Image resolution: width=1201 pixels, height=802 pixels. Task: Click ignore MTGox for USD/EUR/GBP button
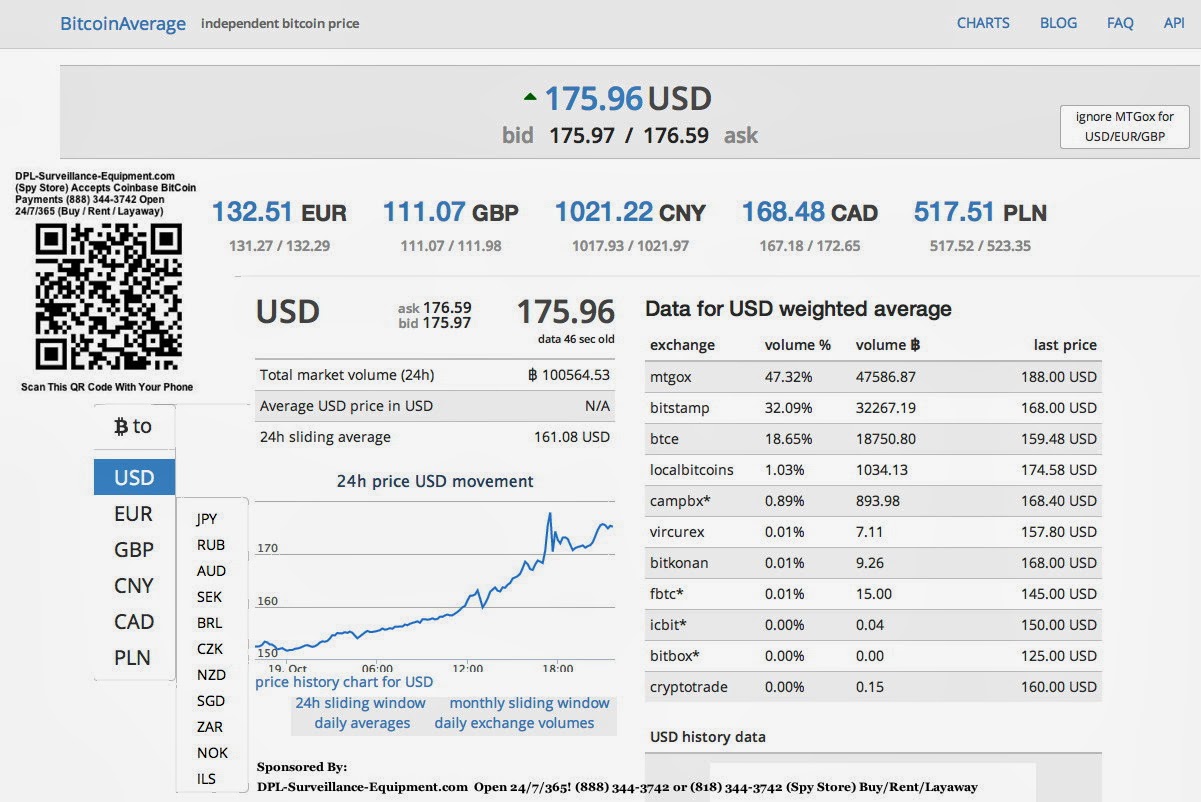tap(1125, 126)
